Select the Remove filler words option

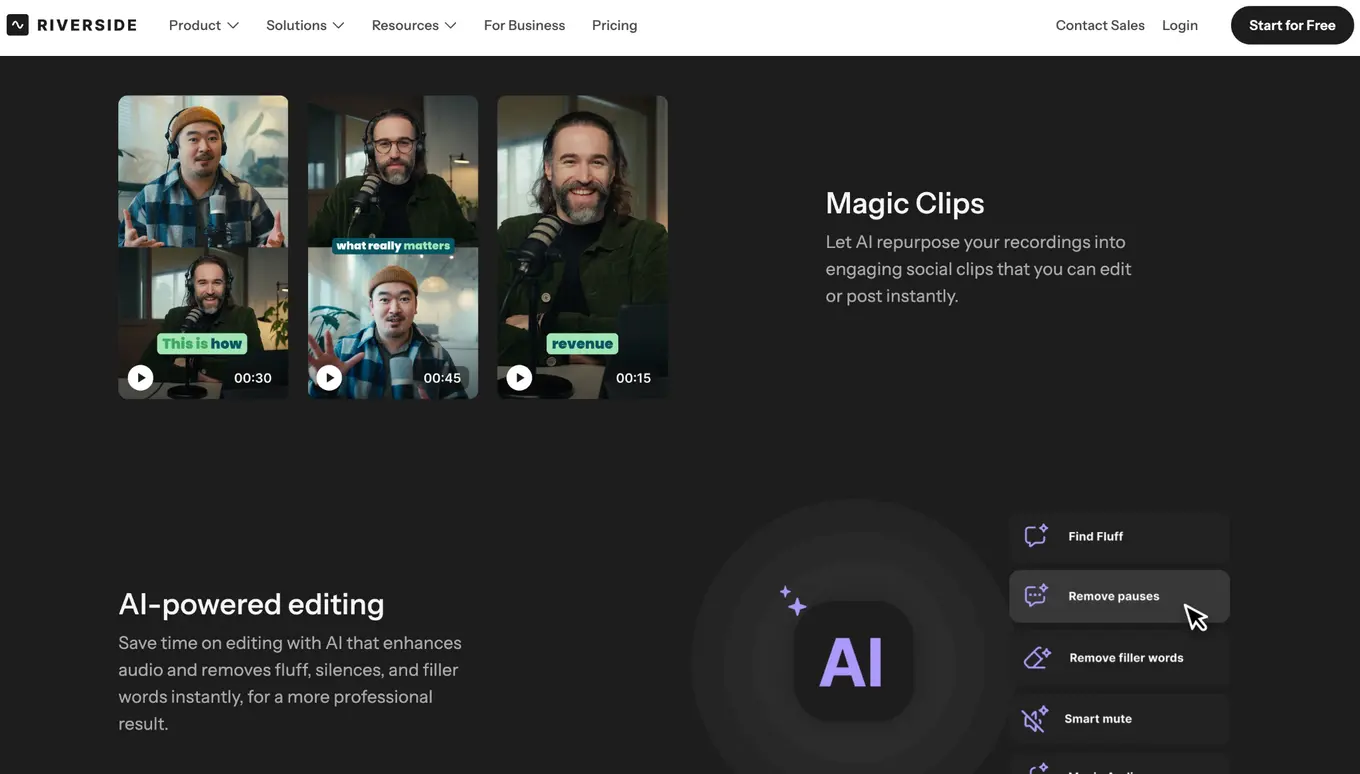click(1119, 657)
